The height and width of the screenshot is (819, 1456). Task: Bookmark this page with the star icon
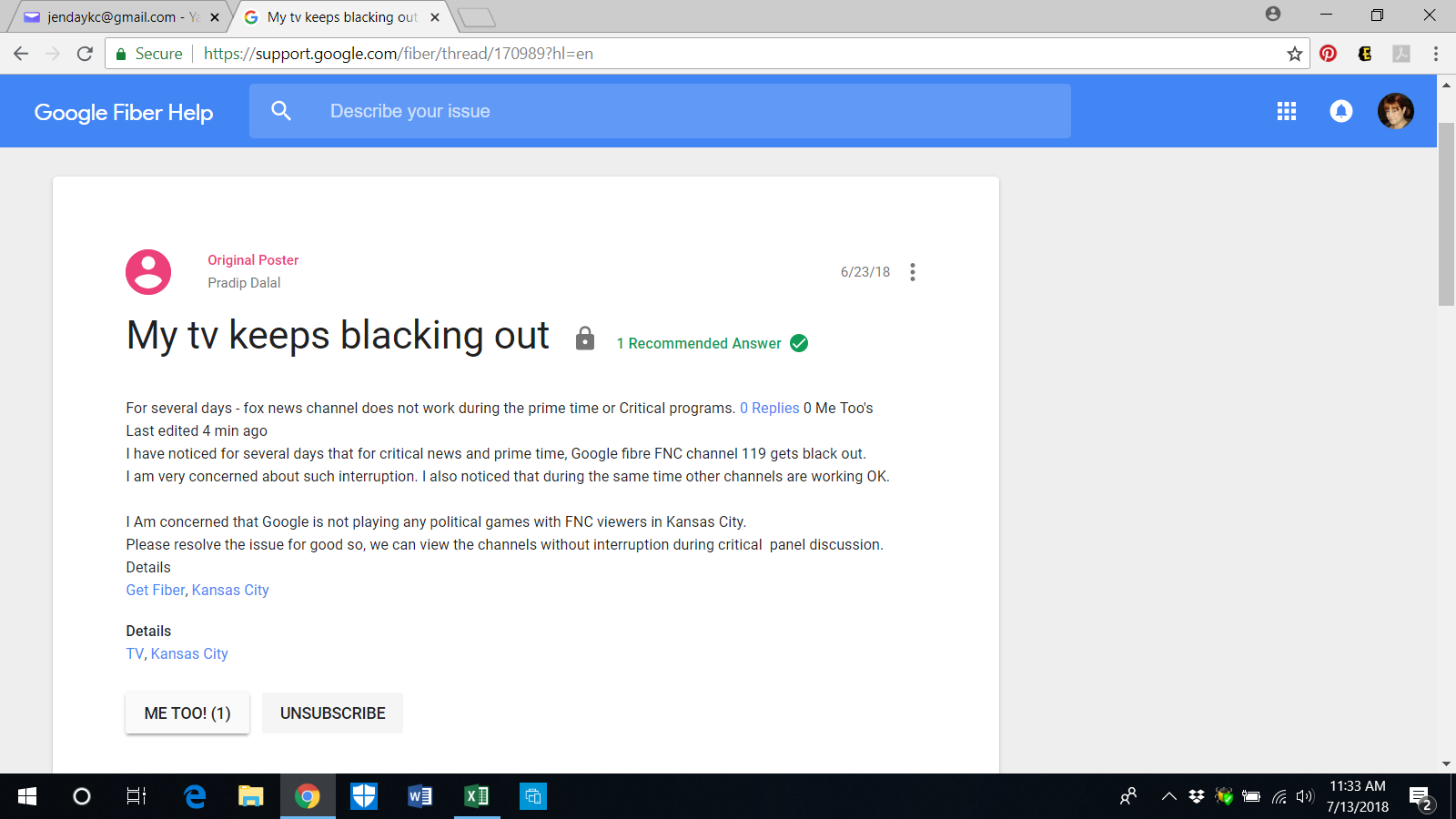[x=1294, y=54]
